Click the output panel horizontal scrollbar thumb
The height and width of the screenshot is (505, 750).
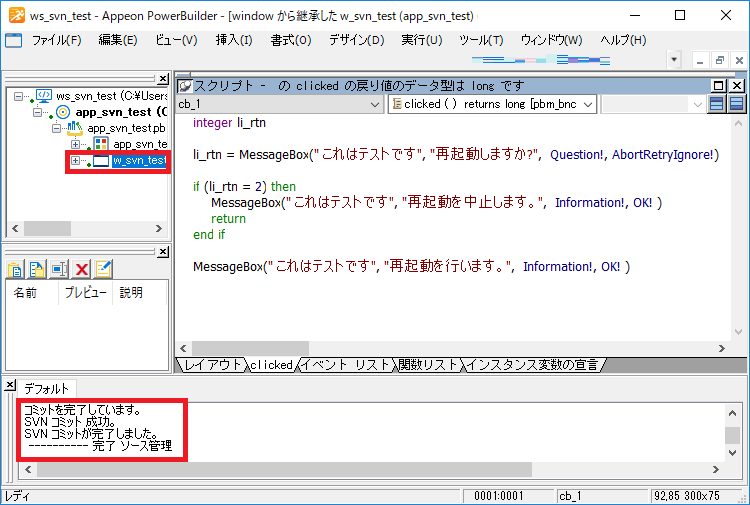[x=284, y=470]
